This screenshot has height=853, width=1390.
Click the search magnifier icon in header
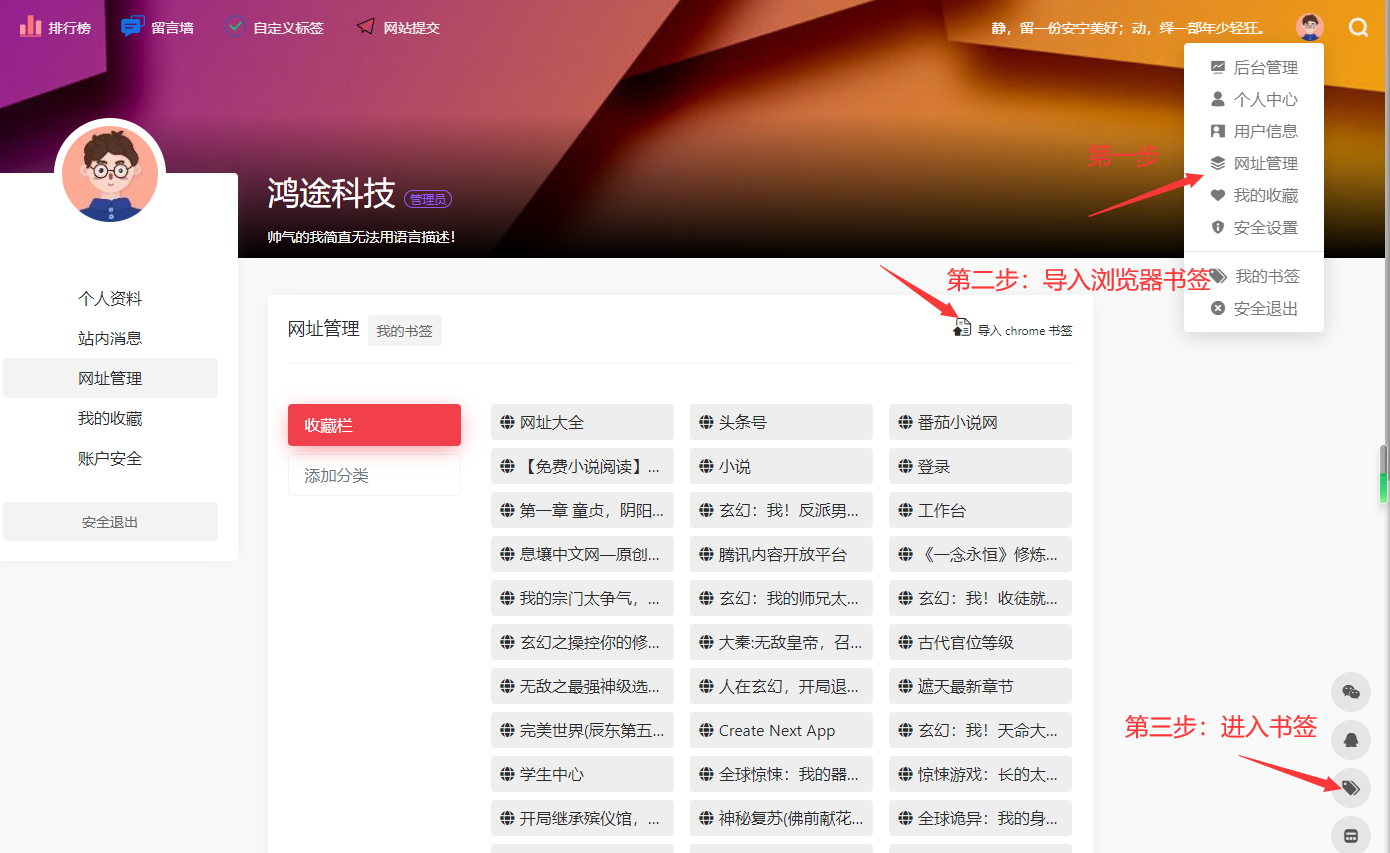click(x=1358, y=28)
